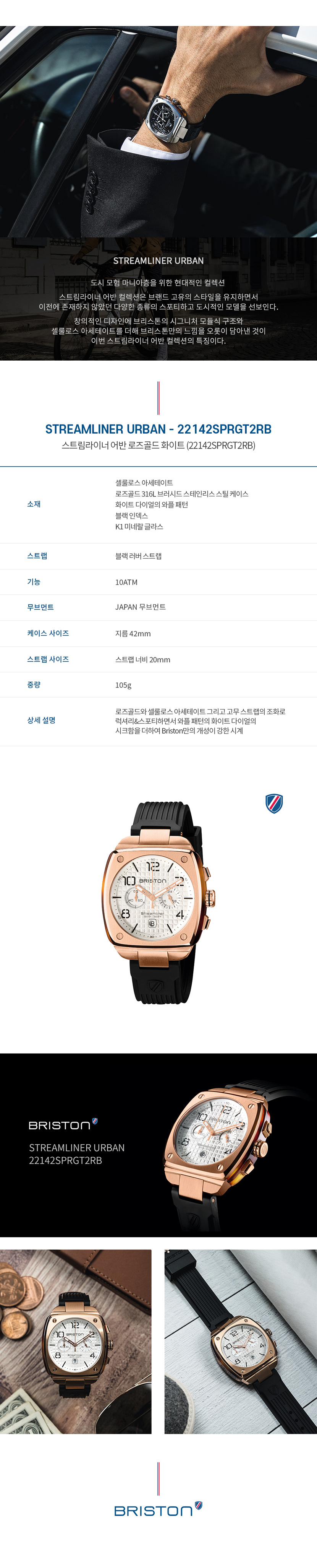The image size is (317, 1568).
Task: Click the 스트랩 사이즈 row label
Action: pyautogui.click(x=48, y=659)
